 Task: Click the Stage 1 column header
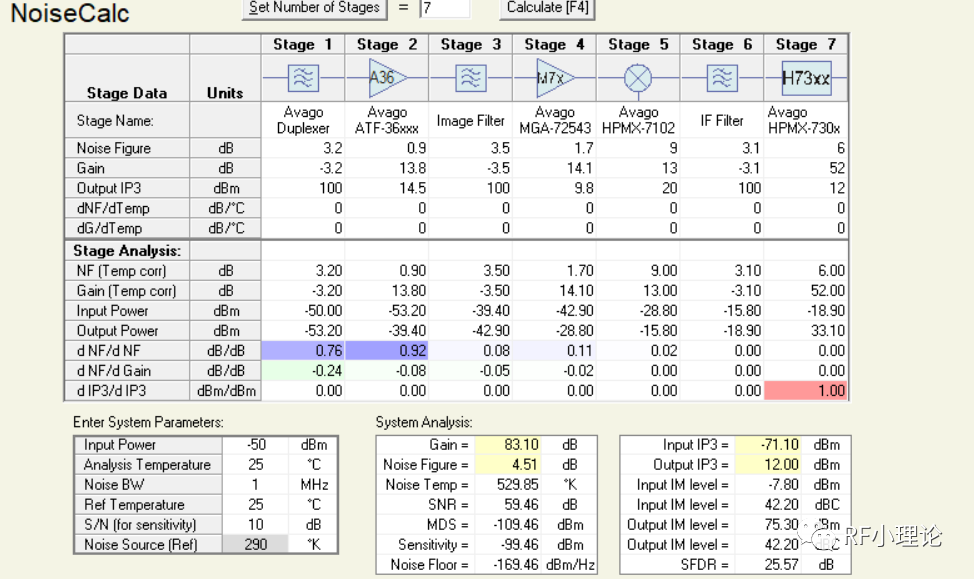click(303, 44)
